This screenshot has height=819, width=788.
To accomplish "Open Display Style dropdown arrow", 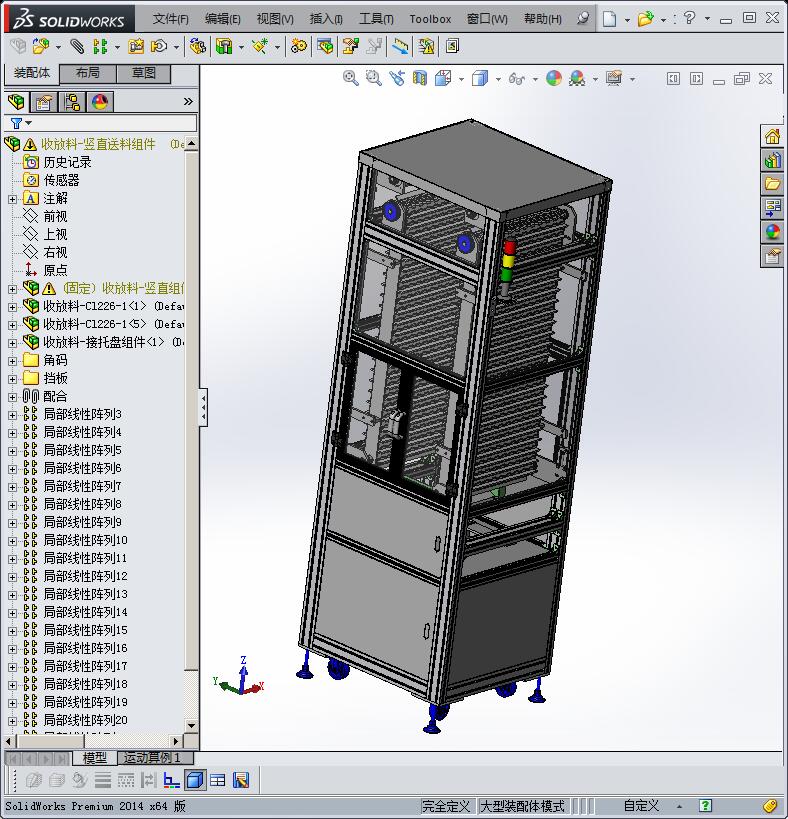I will click(x=498, y=79).
